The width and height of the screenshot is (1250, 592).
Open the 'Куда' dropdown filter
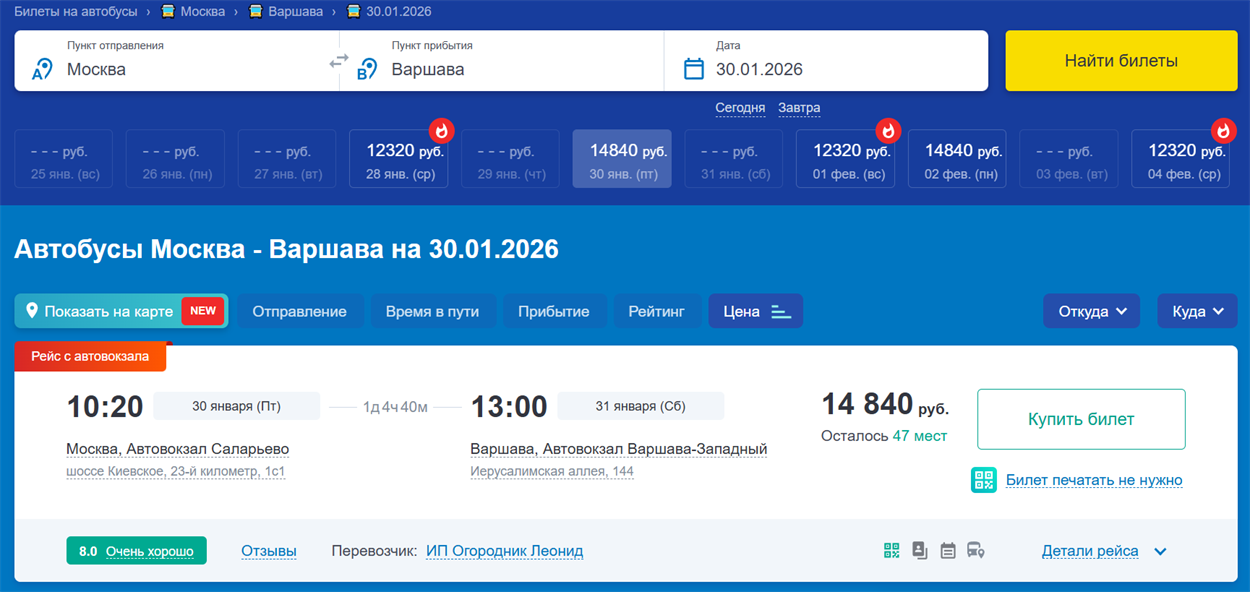click(1197, 310)
